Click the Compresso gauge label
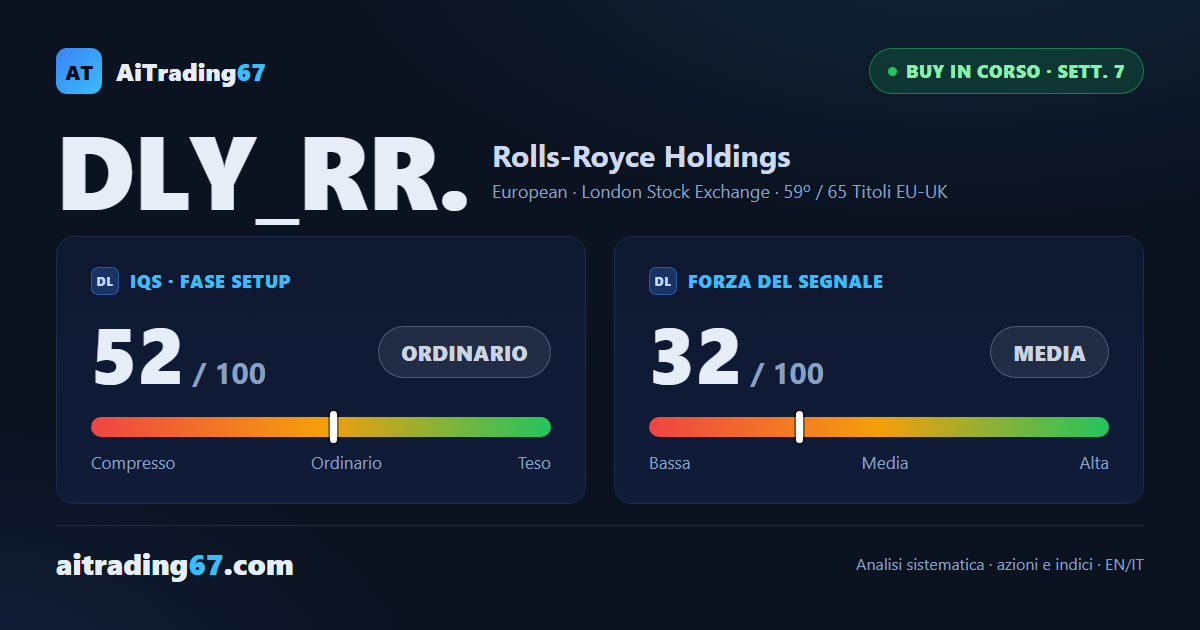This screenshot has width=1200, height=630. [x=133, y=463]
